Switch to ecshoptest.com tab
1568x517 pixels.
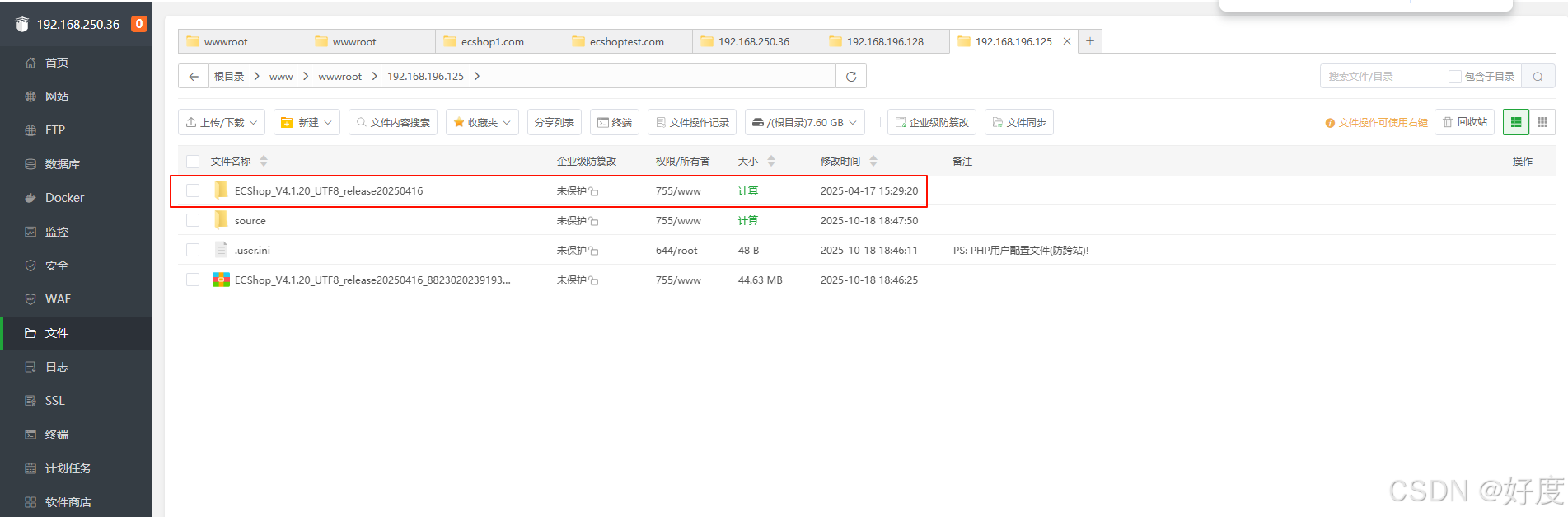[629, 41]
